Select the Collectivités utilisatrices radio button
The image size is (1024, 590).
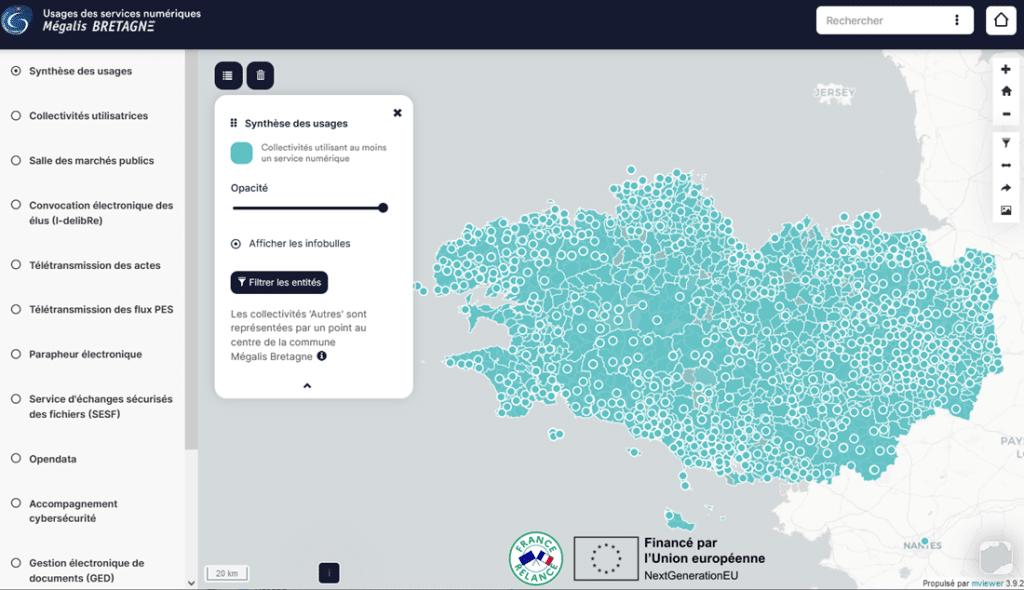coord(16,116)
